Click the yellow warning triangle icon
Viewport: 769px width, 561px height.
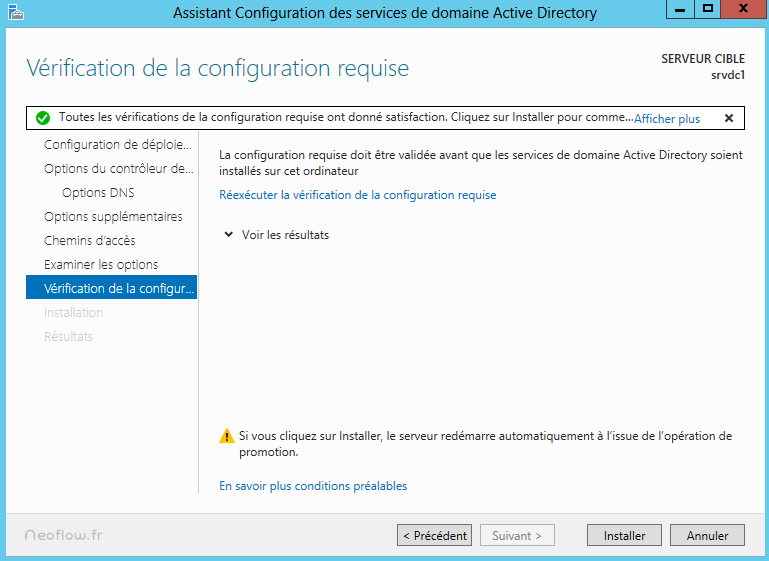pos(226,437)
